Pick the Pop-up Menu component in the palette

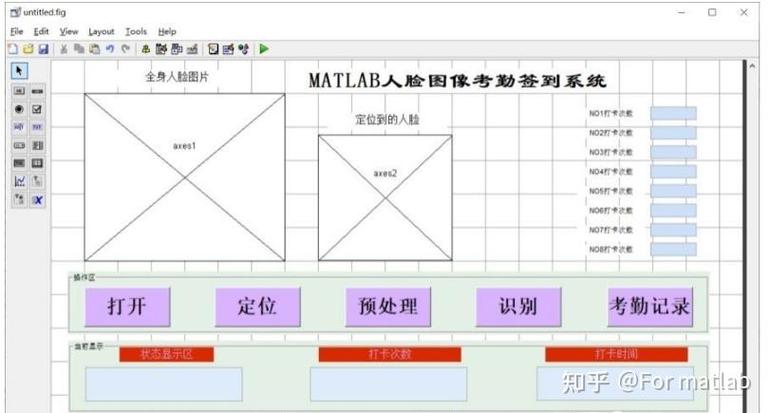point(19,146)
